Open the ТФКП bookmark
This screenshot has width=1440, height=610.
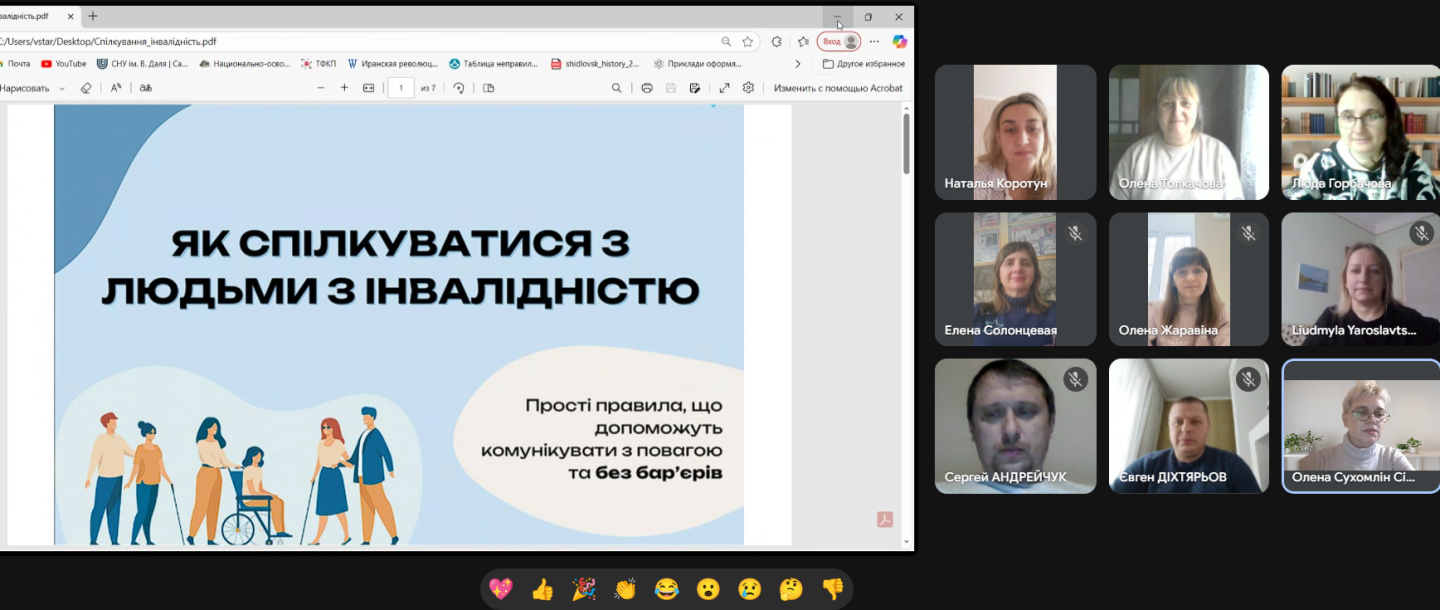(x=319, y=64)
